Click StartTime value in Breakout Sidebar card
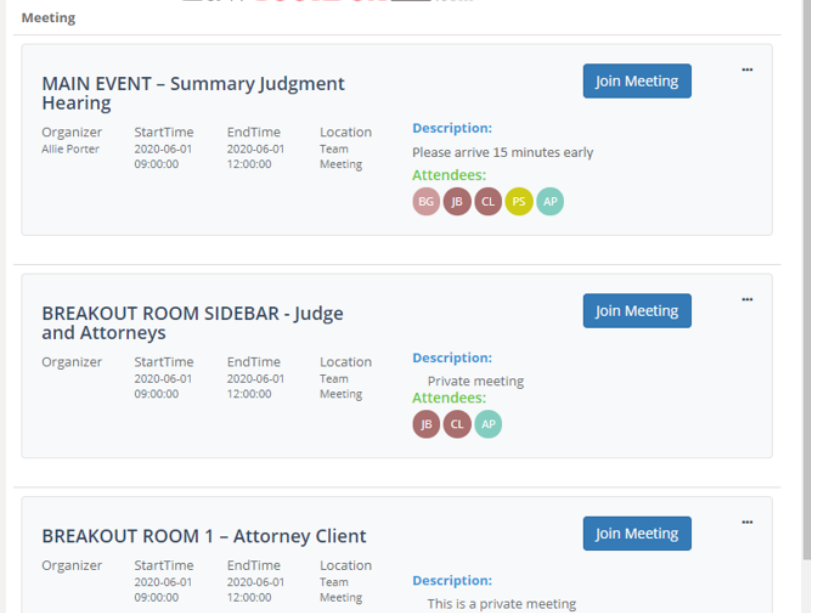 coord(163,386)
